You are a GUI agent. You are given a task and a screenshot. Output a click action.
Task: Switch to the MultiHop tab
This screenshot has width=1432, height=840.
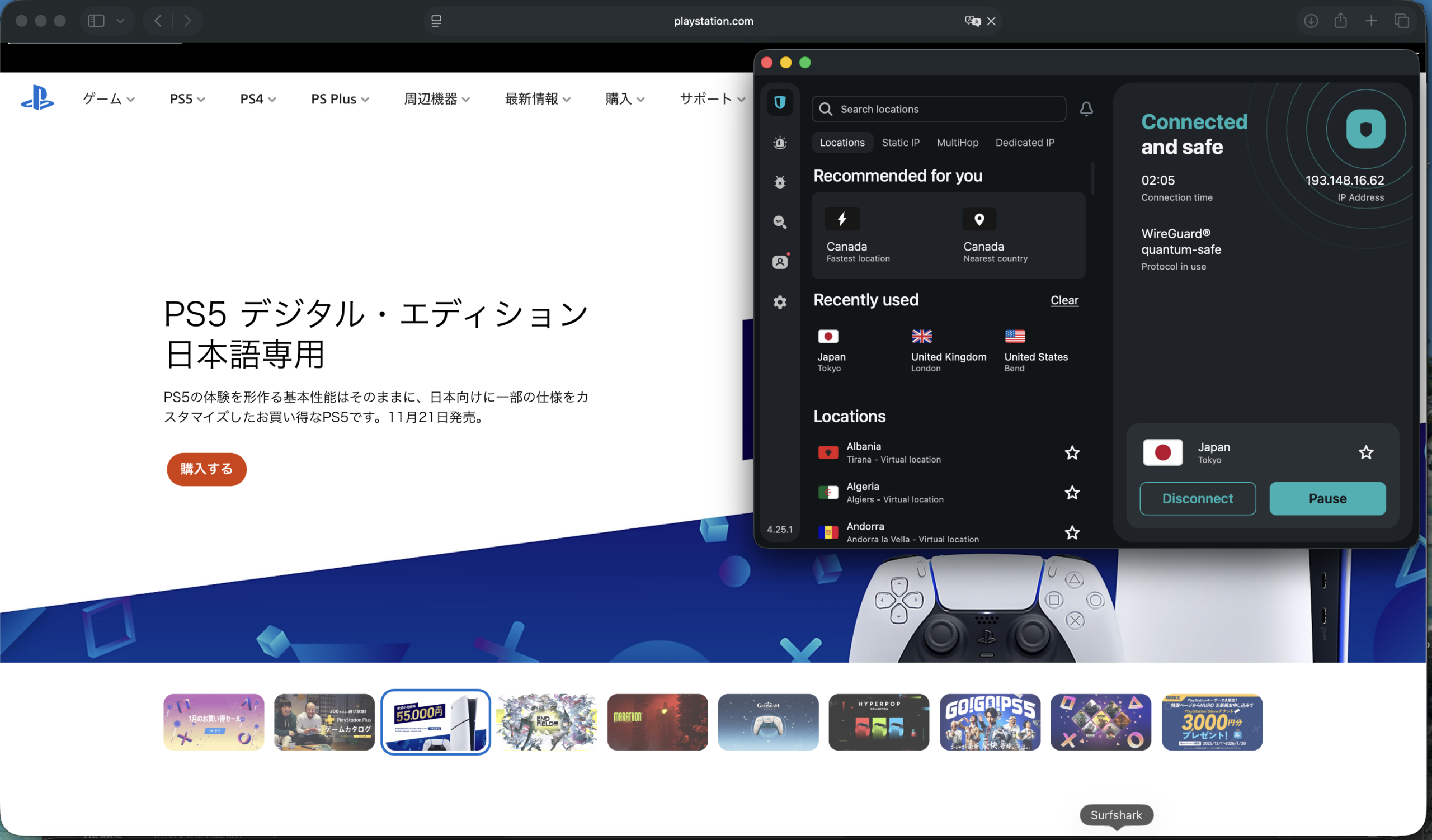(957, 143)
